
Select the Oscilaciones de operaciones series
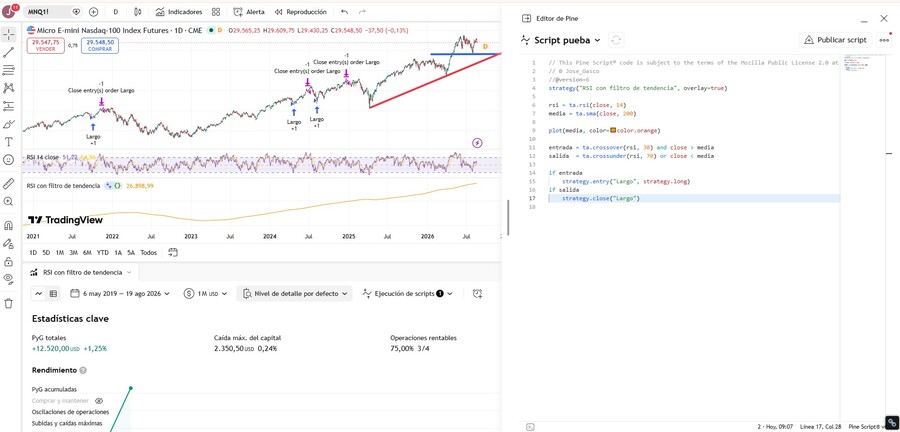click(71, 412)
